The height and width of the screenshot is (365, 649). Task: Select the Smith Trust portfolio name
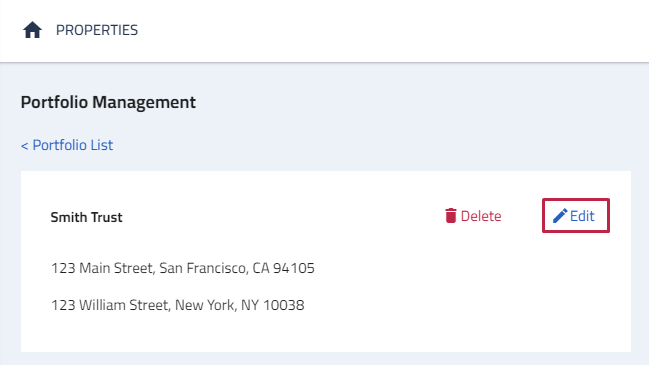87,217
